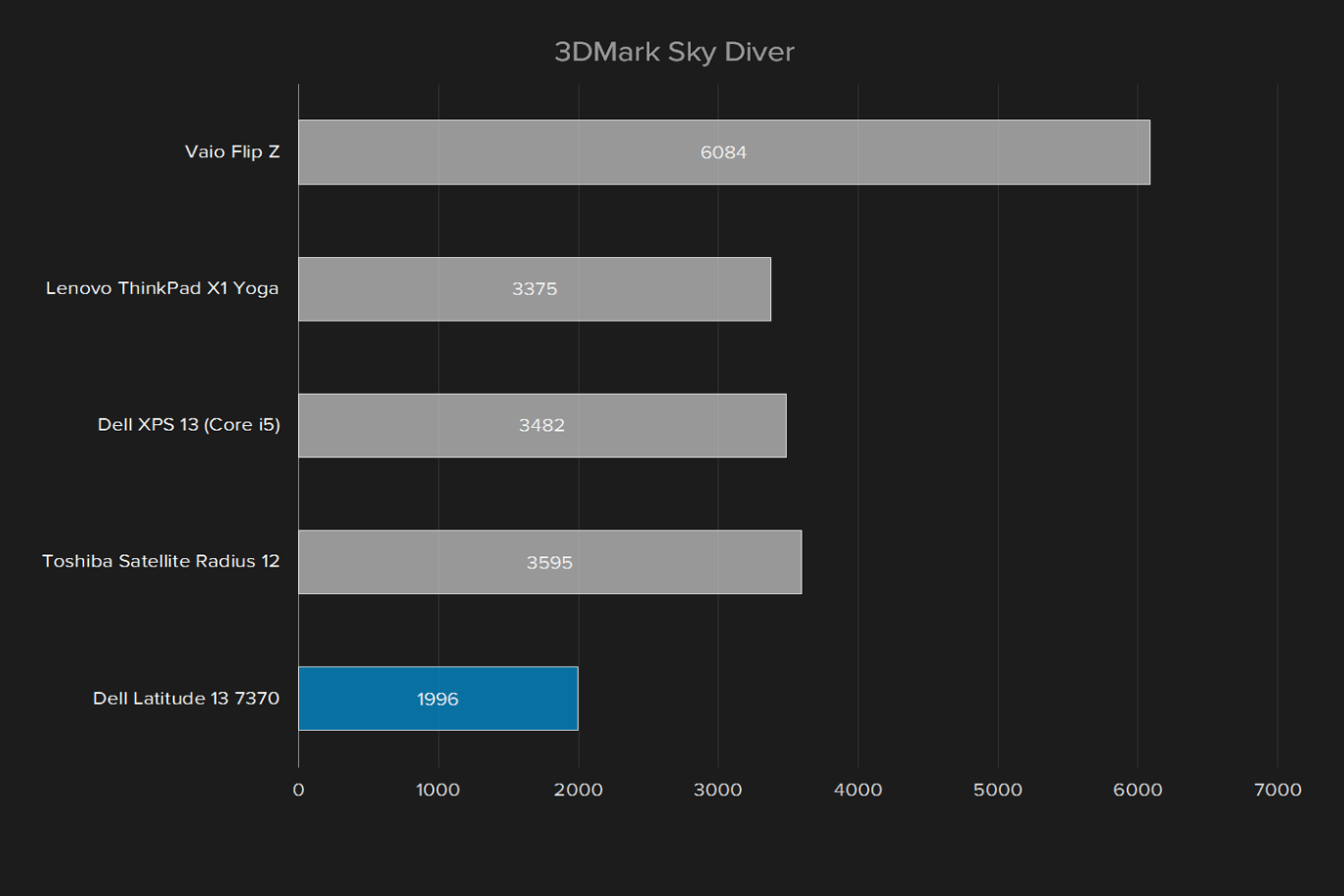Click the 1000 axis tick label
1344x896 pixels.
pos(438,789)
